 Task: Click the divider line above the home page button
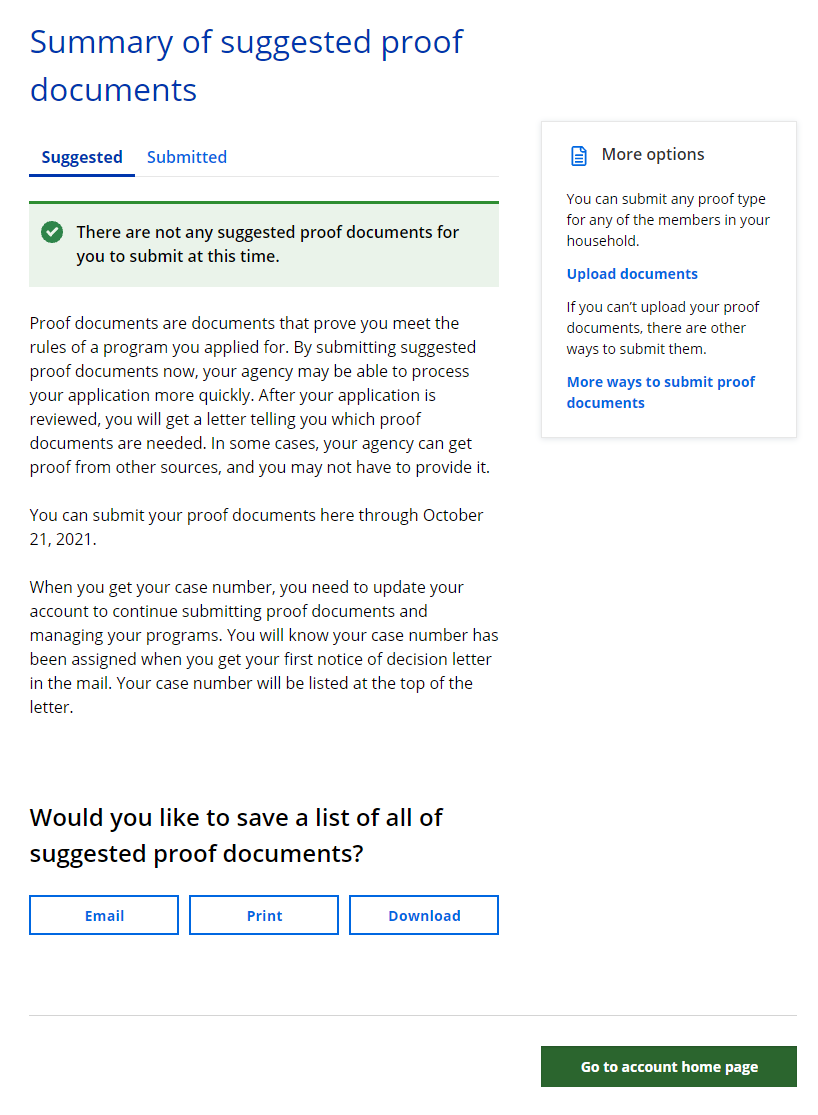click(412, 1016)
